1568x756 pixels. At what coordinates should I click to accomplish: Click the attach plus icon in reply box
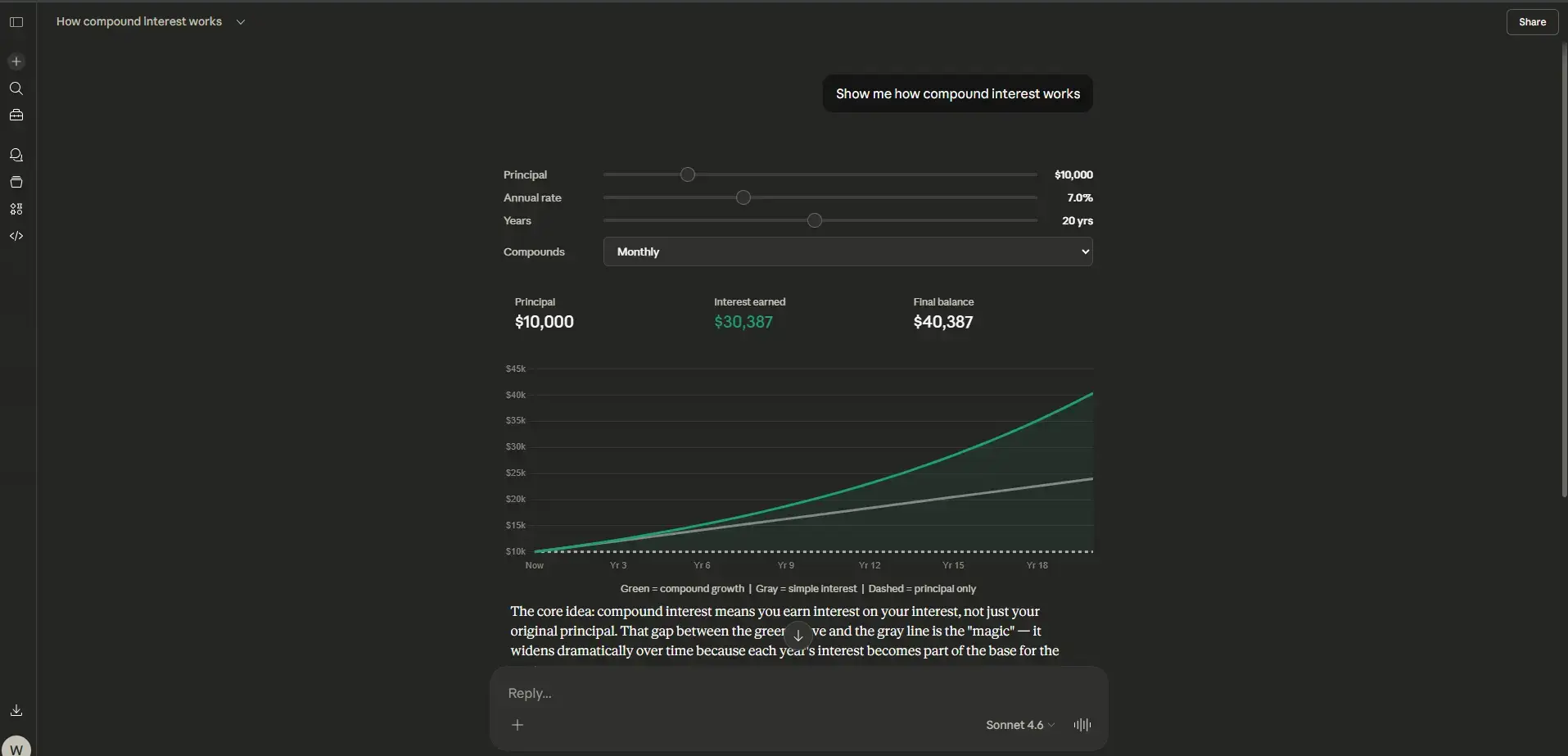coord(517,725)
